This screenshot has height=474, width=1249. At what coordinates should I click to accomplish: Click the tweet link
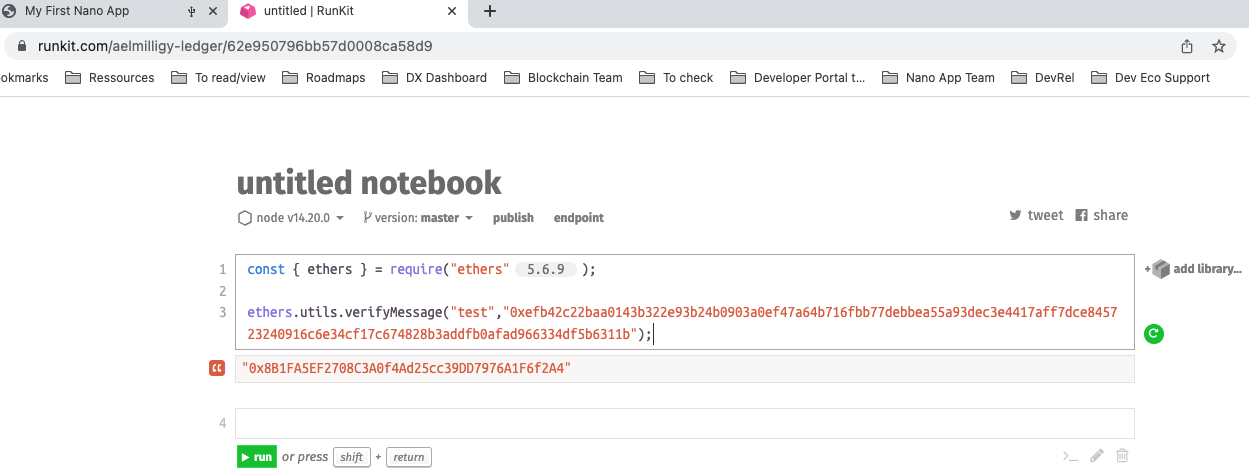point(1036,215)
